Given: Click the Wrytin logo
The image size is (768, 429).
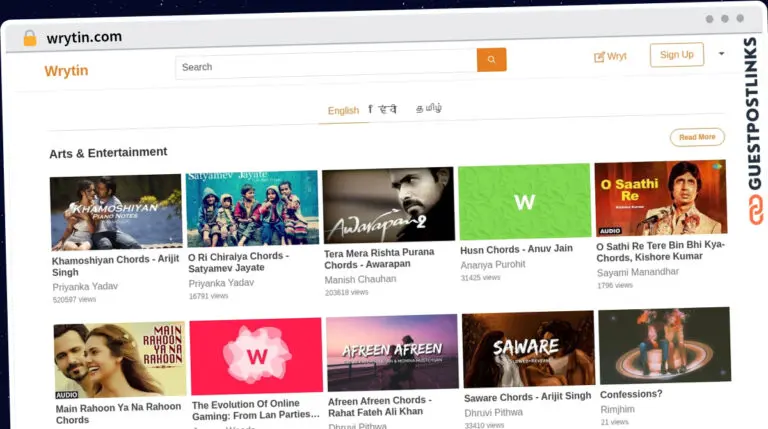Looking at the screenshot, I should click(x=66, y=70).
